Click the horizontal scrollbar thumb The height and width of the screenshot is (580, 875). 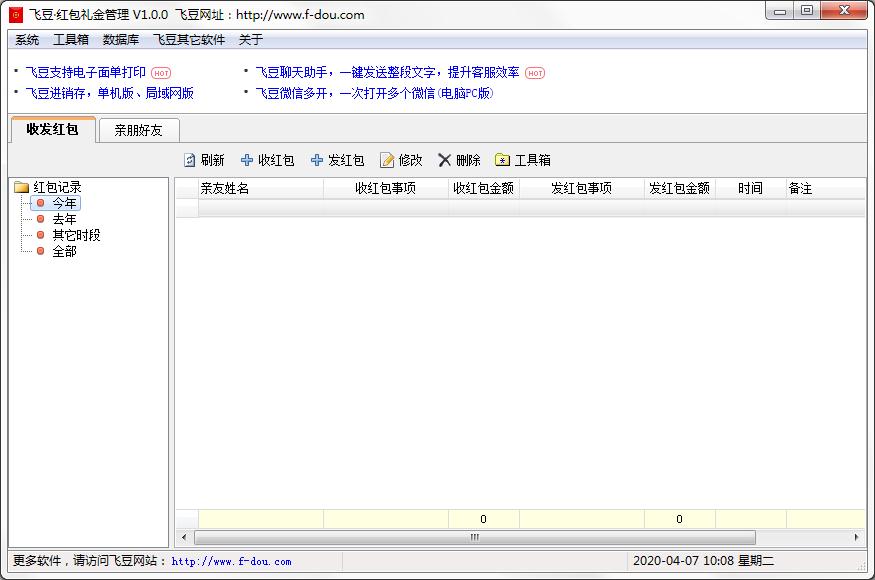(x=475, y=538)
